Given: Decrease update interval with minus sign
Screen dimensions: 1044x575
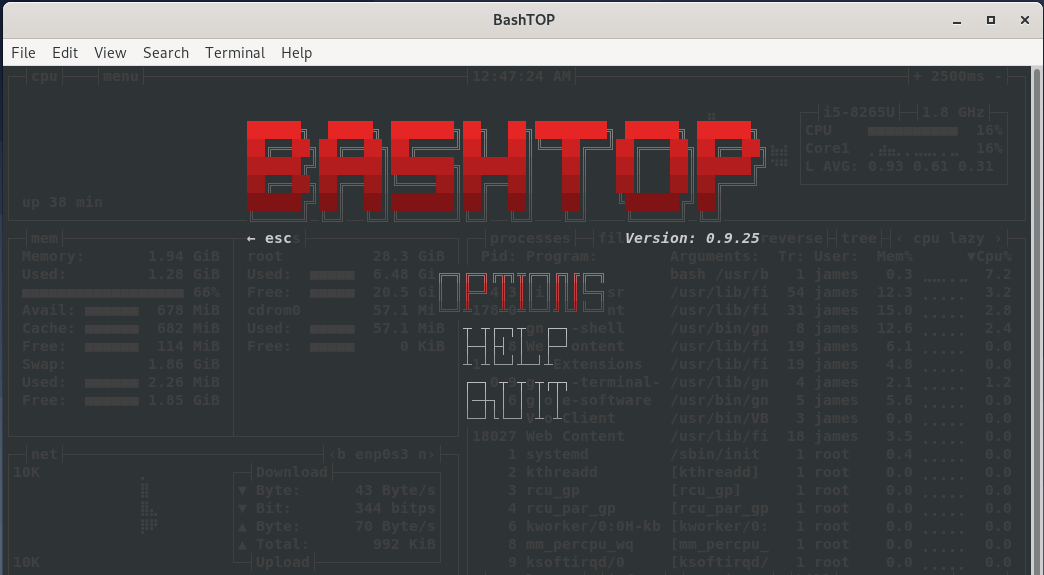Looking at the screenshot, I should pos(999,77).
